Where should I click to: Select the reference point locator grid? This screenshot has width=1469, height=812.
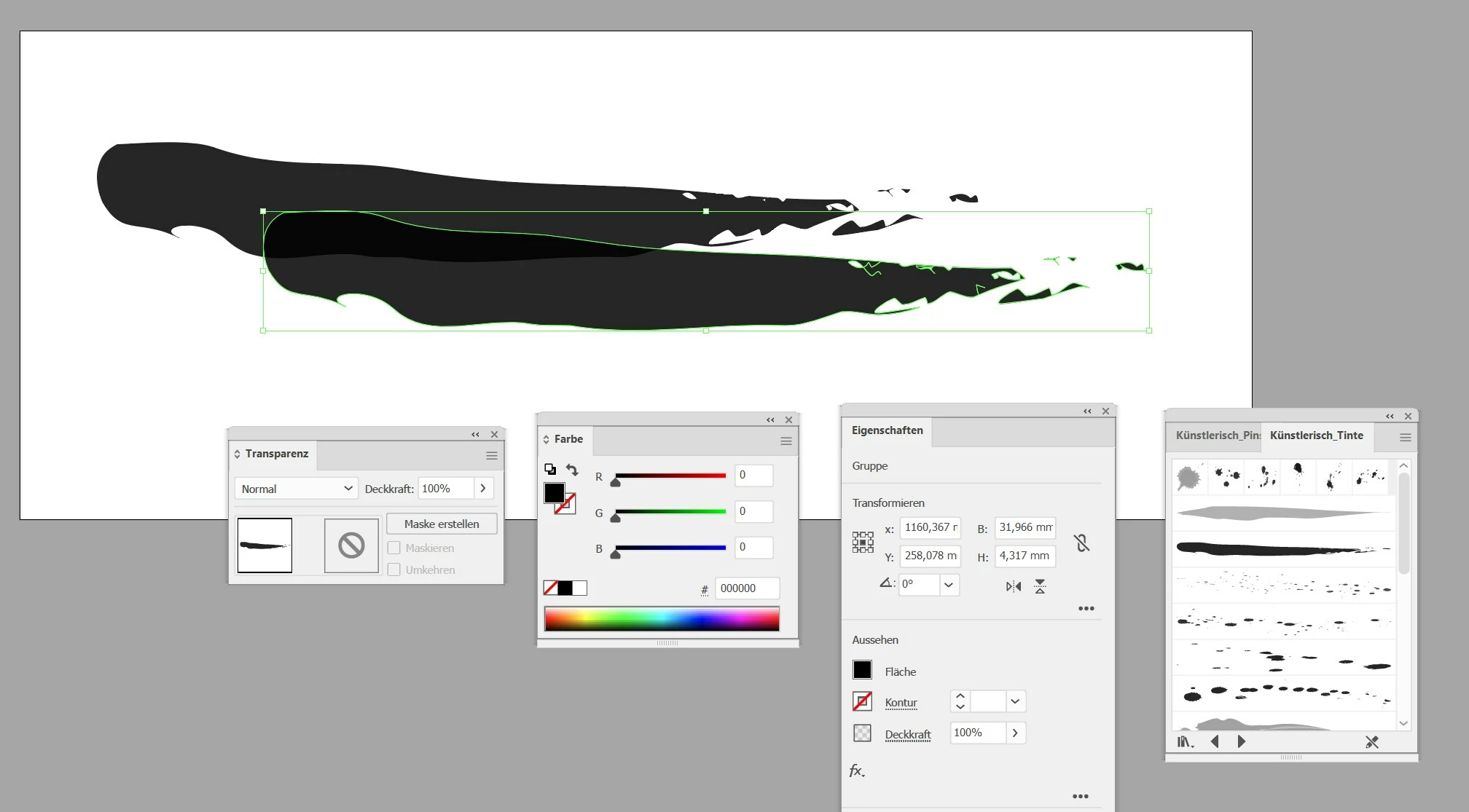pyautogui.click(x=863, y=542)
